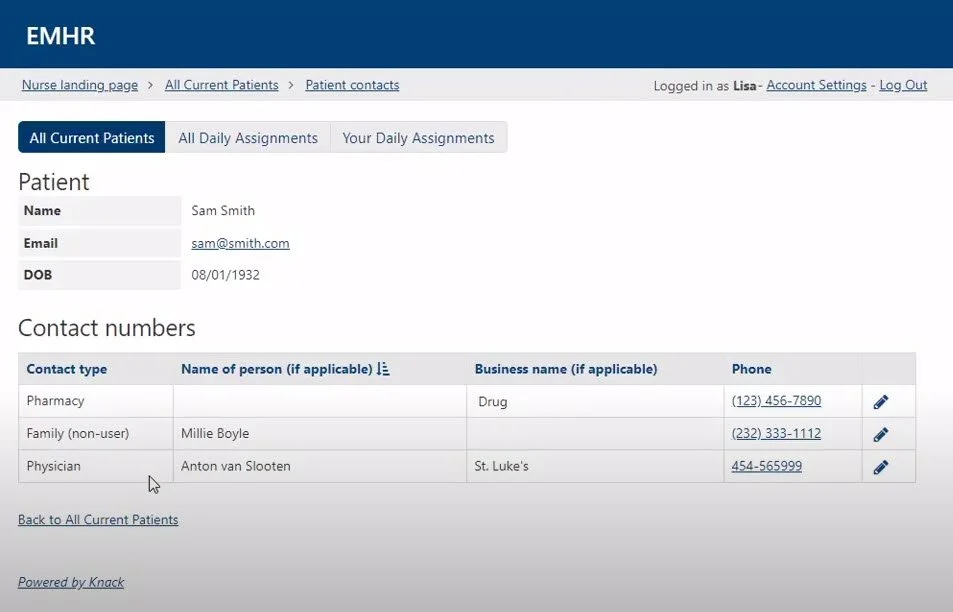The height and width of the screenshot is (612, 953).
Task: Edit Millie Boyle's contact via the pencil icon
Action: pos(881,433)
